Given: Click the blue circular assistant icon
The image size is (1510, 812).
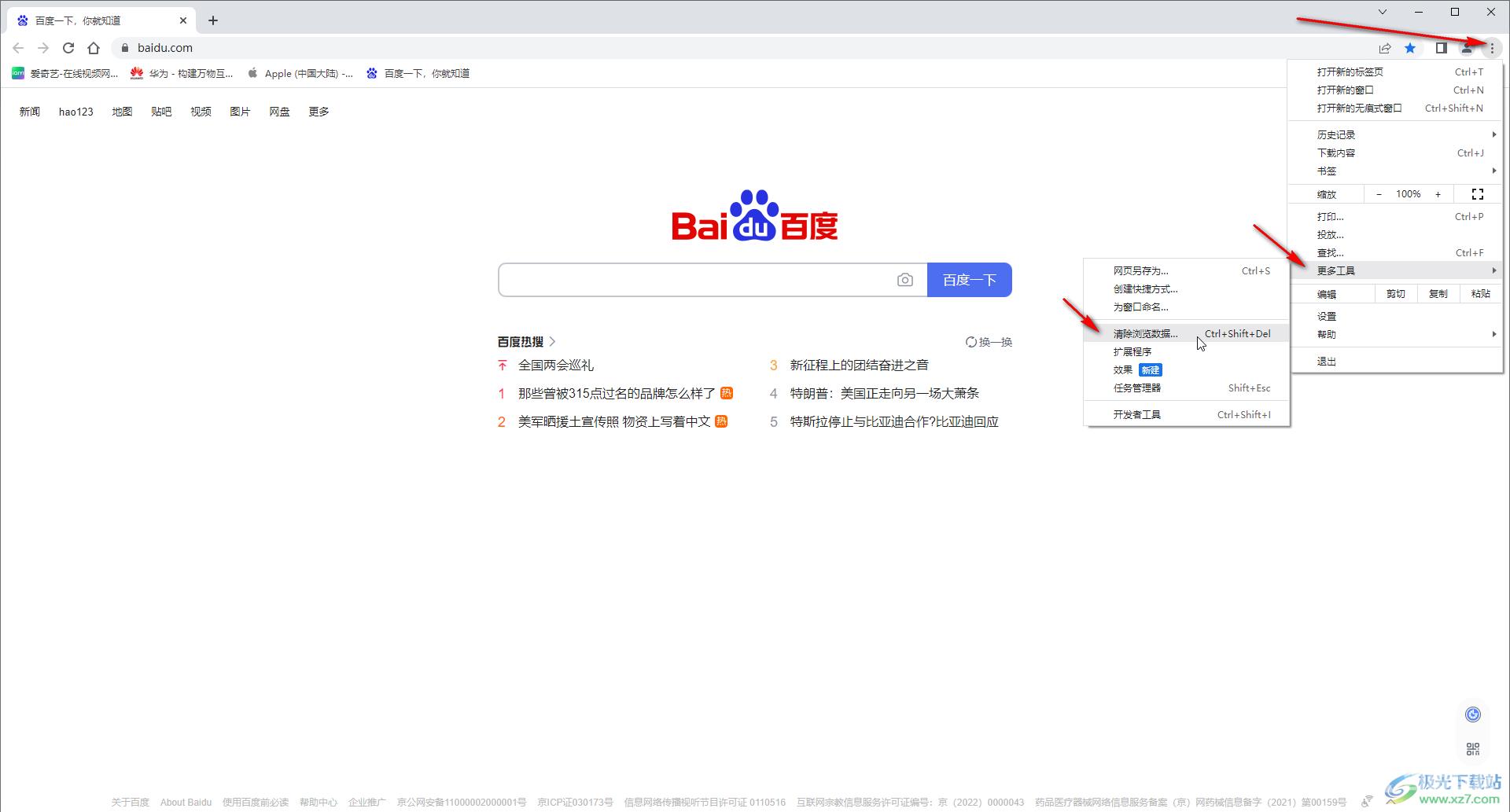Looking at the screenshot, I should [1473, 714].
